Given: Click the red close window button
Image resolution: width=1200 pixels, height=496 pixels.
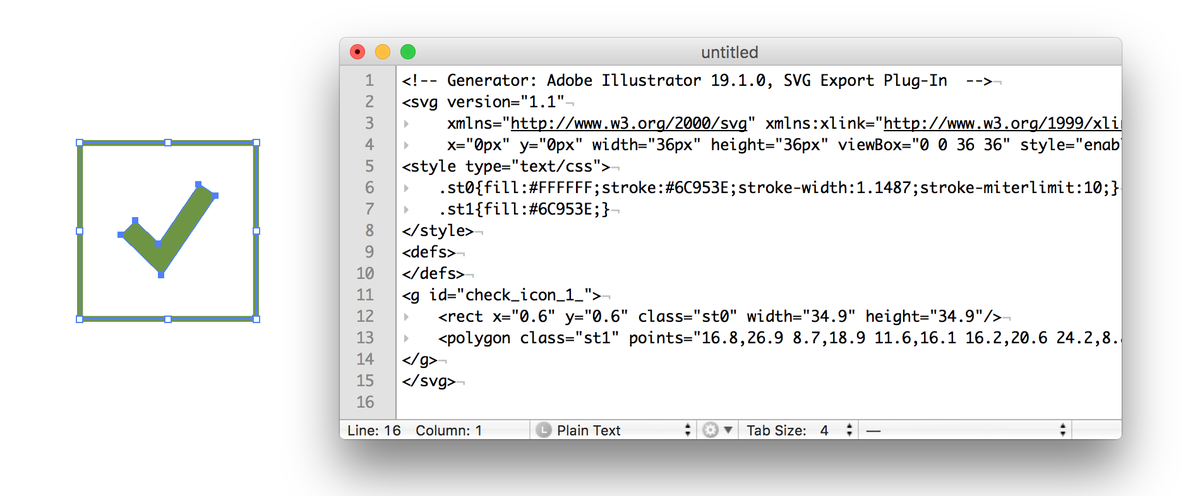Looking at the screenshot, I should point(357,52).
